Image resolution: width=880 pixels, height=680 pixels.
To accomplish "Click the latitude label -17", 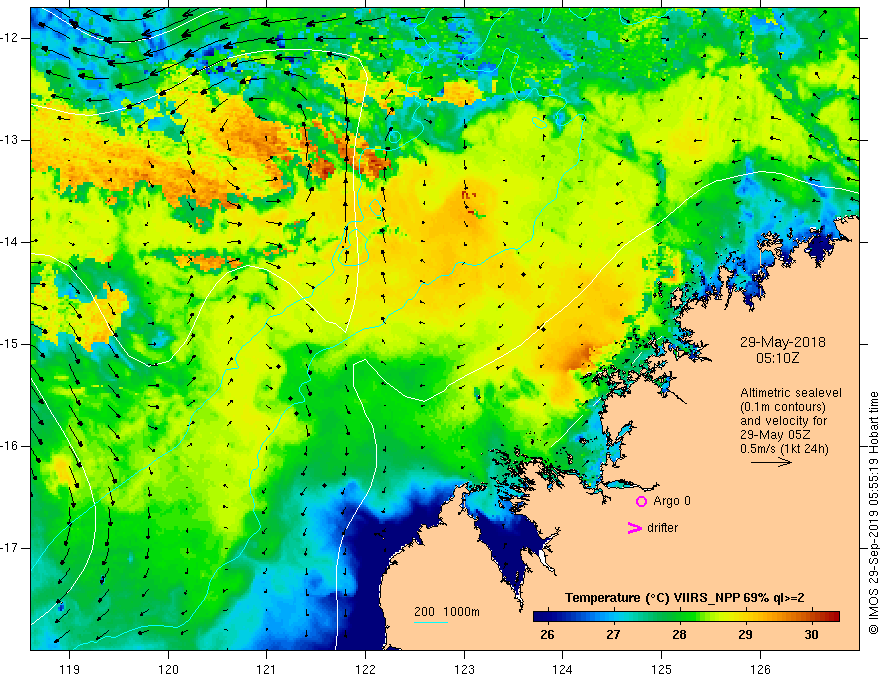I will (x=10, y=548).
